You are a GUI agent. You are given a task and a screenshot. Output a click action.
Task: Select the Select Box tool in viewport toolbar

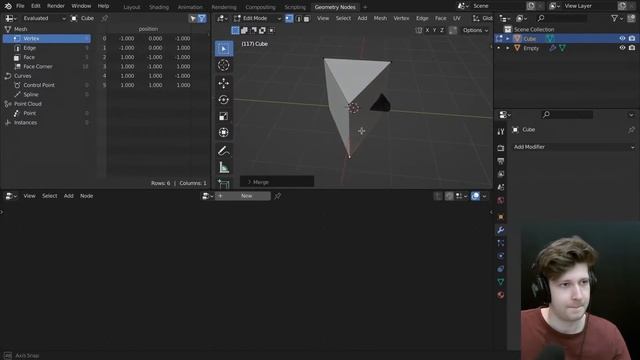(x=224, y=49)
